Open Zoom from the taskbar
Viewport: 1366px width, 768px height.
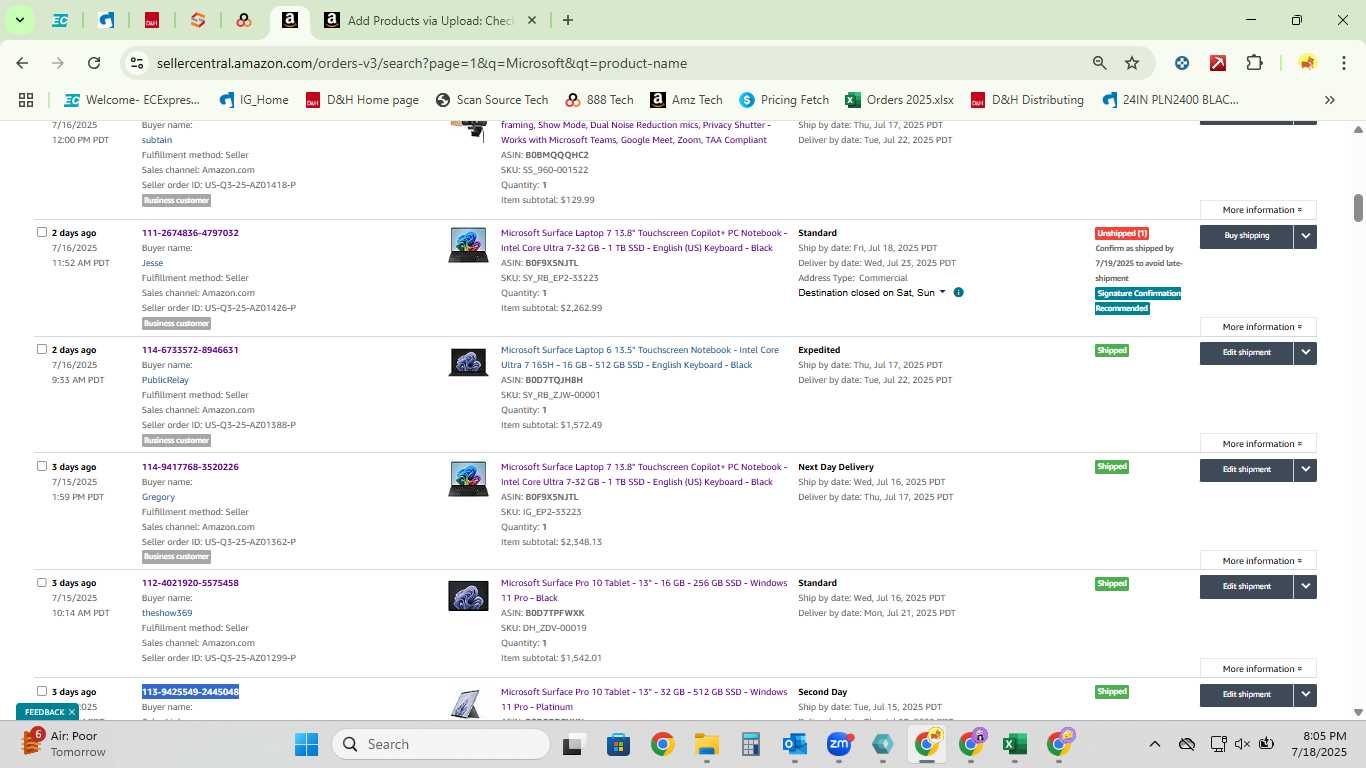[839, 744]
